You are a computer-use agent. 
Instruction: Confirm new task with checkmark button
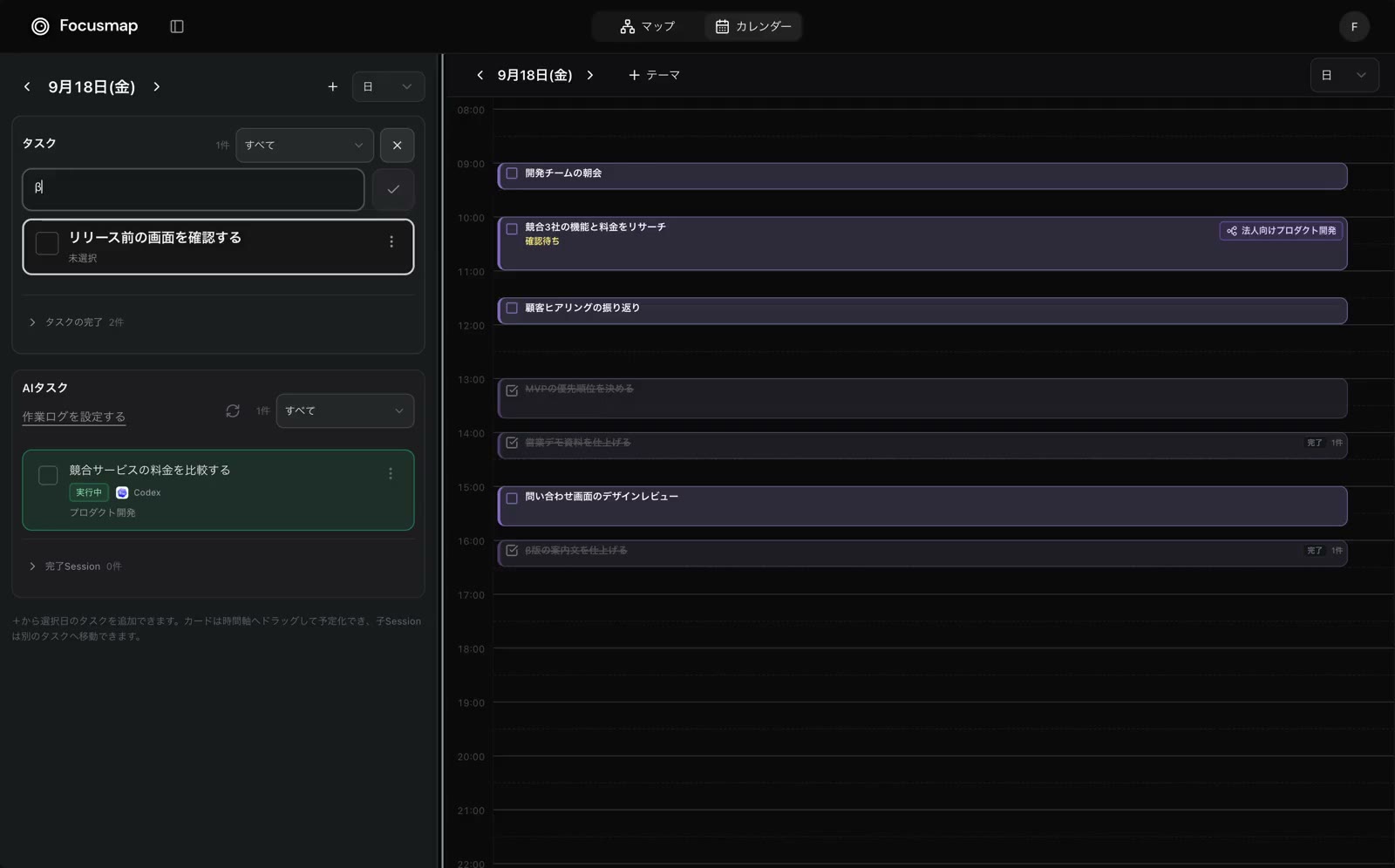click(393, 189)
